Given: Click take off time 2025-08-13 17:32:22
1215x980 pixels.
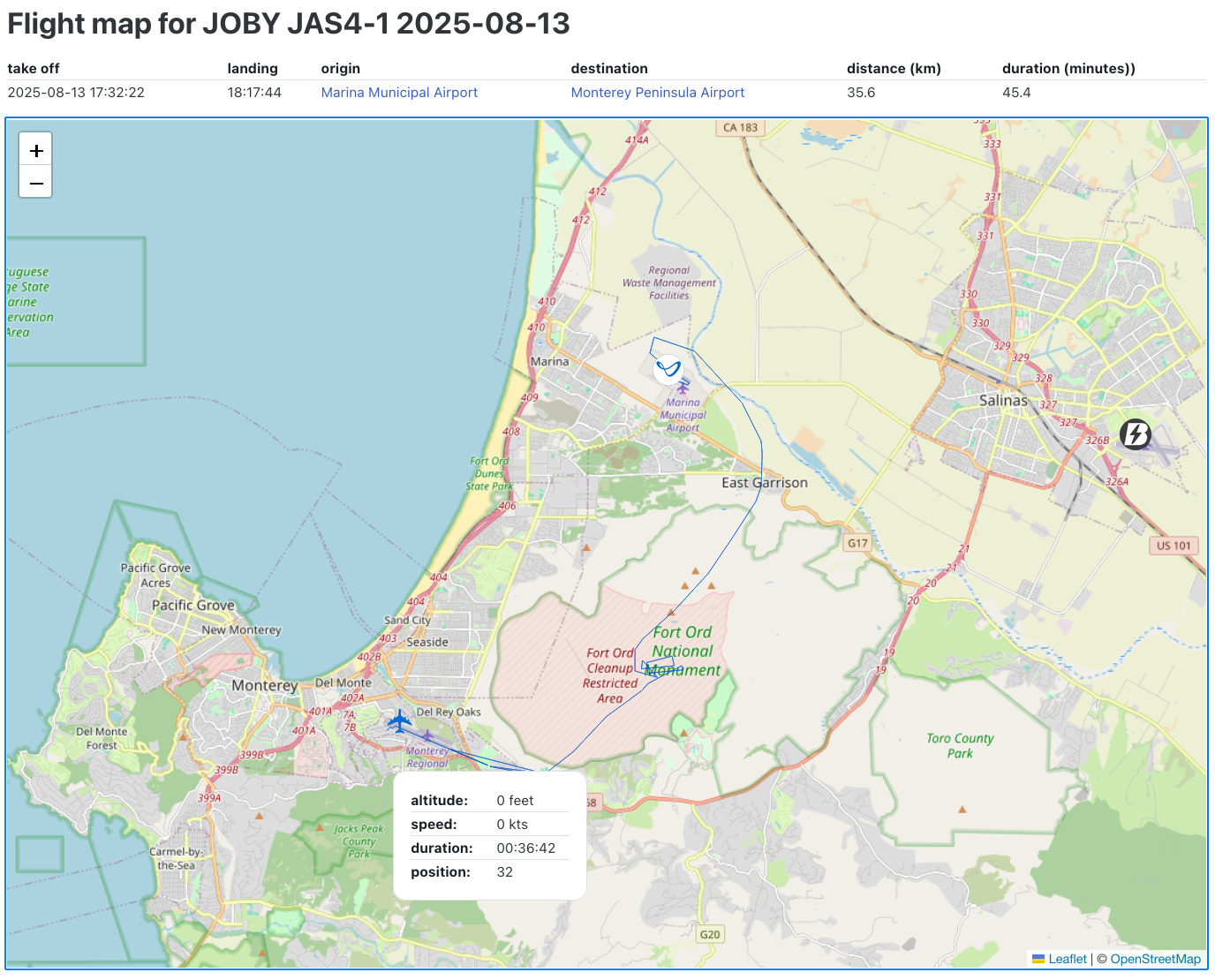Looking at the screenshot, I should click(x=76, y=93).
